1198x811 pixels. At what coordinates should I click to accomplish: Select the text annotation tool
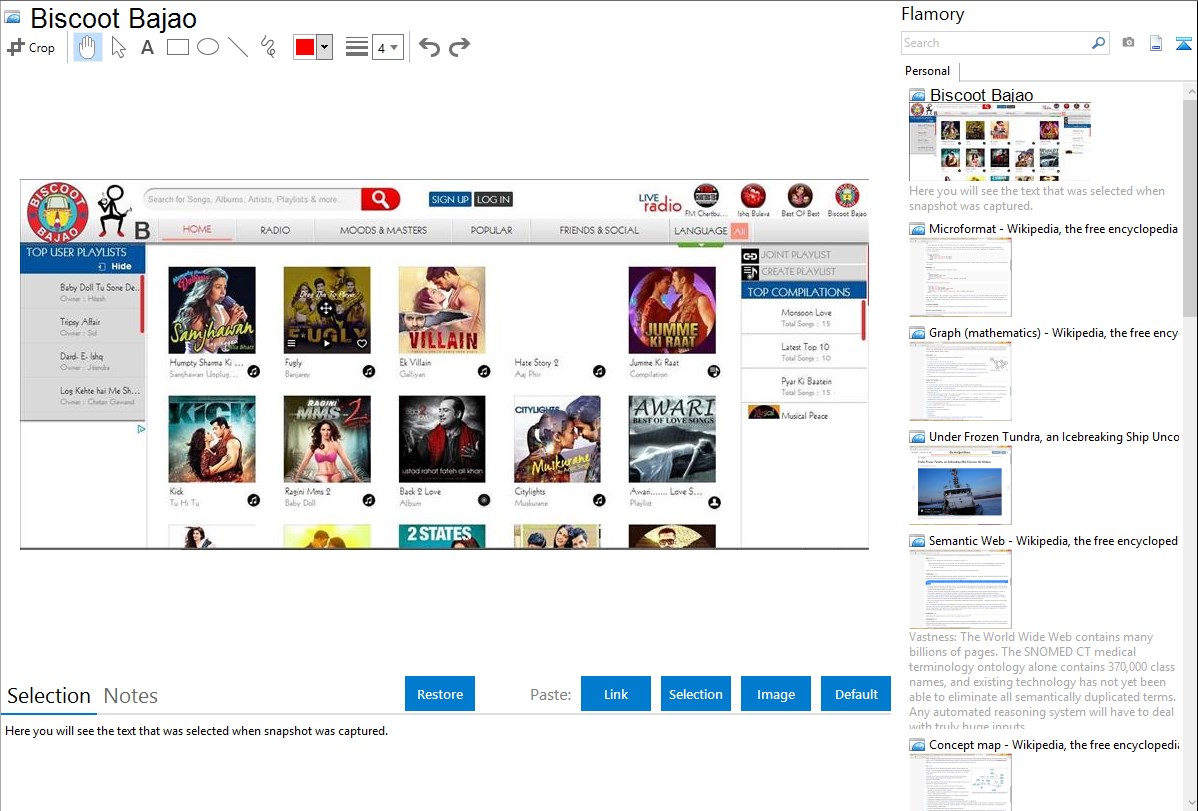coord(147,47)
